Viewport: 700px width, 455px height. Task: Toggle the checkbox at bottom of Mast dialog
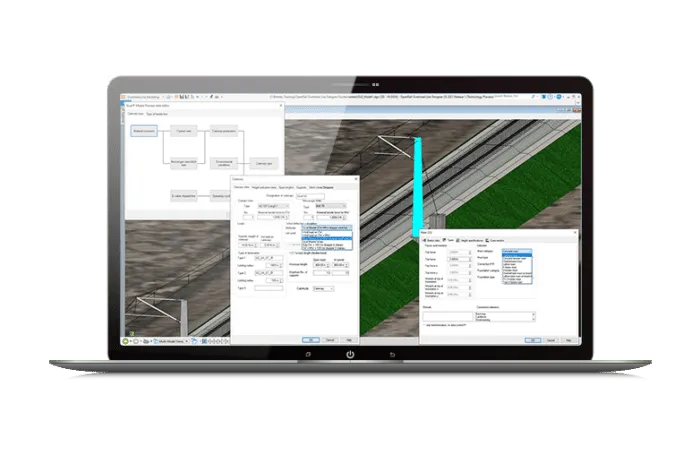tap(425, 323)
